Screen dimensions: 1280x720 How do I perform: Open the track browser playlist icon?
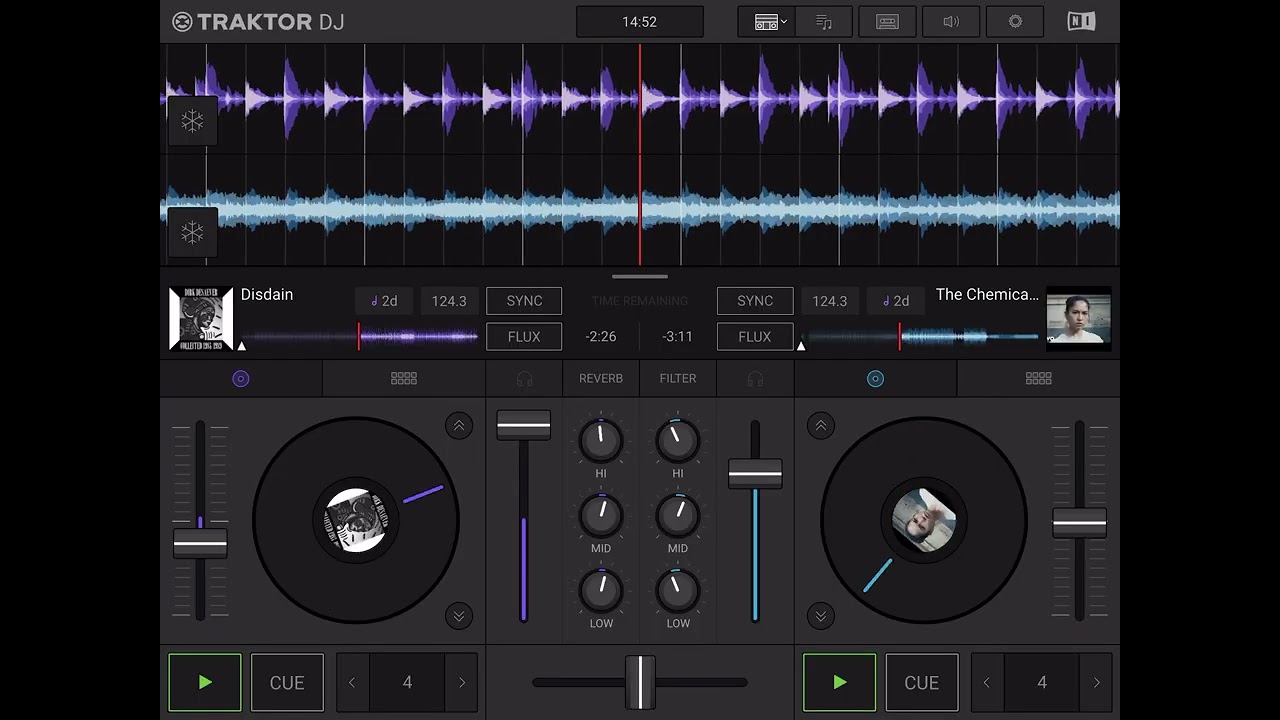[x=824, y=22]
